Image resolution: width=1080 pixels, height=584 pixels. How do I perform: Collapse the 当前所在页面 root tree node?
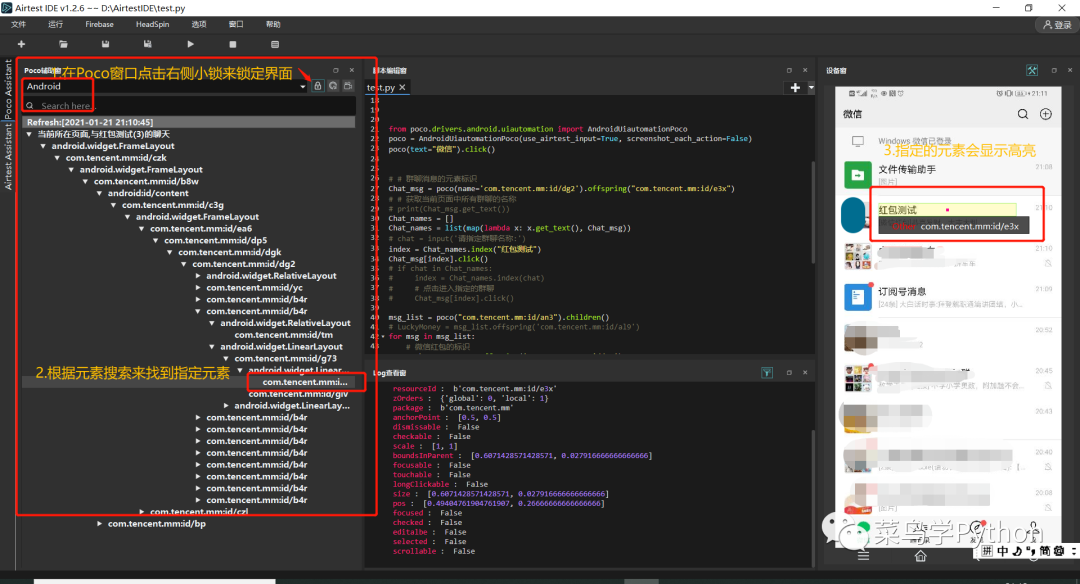click(29, 134)
